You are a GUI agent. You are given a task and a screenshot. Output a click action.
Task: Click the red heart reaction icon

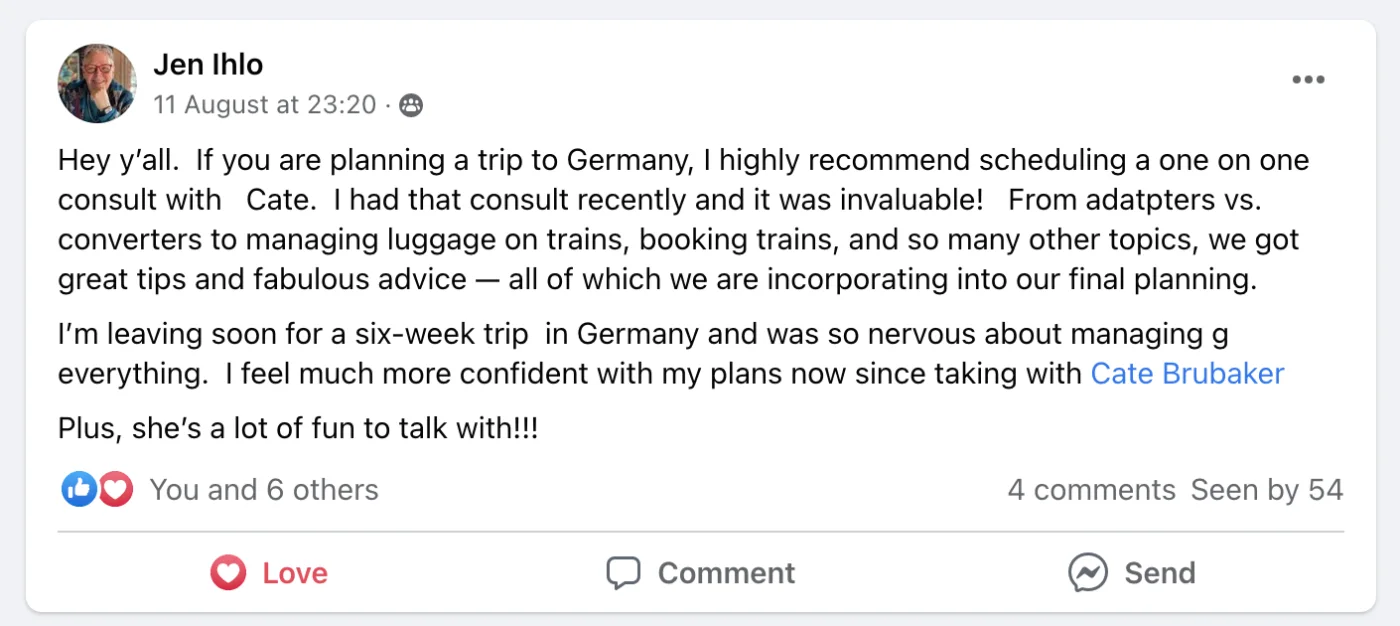(x=116, y=489)
